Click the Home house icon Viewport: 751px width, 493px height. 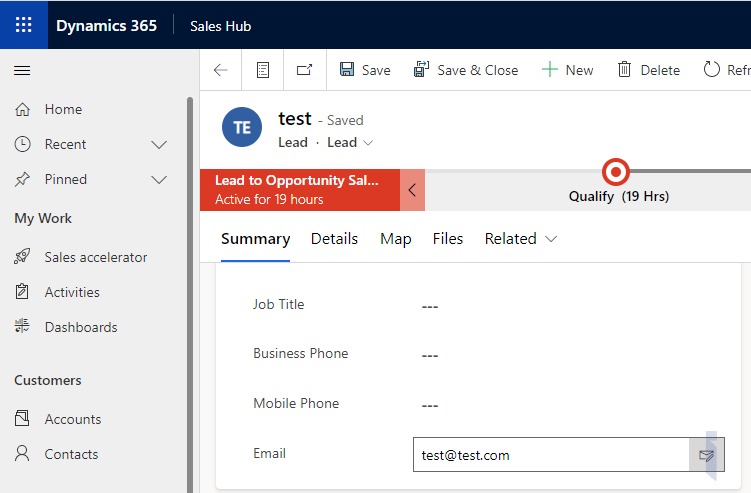coord(23,109)
